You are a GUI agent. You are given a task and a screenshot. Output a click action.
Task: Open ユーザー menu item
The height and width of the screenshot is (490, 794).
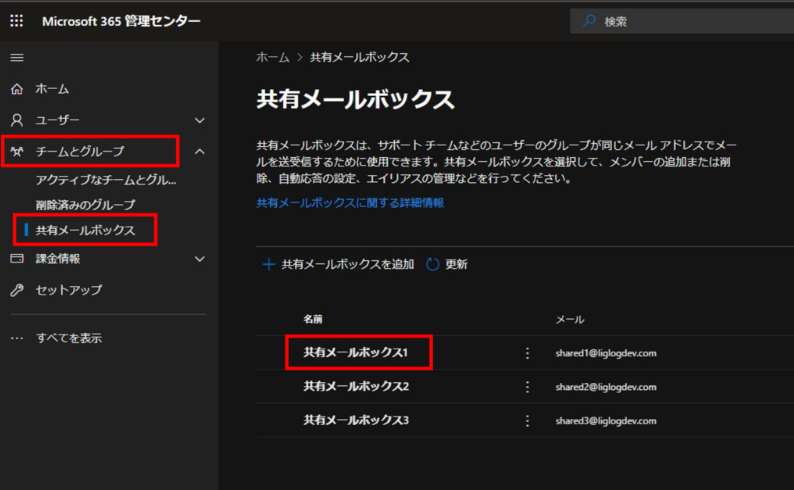tap(57, 120)
